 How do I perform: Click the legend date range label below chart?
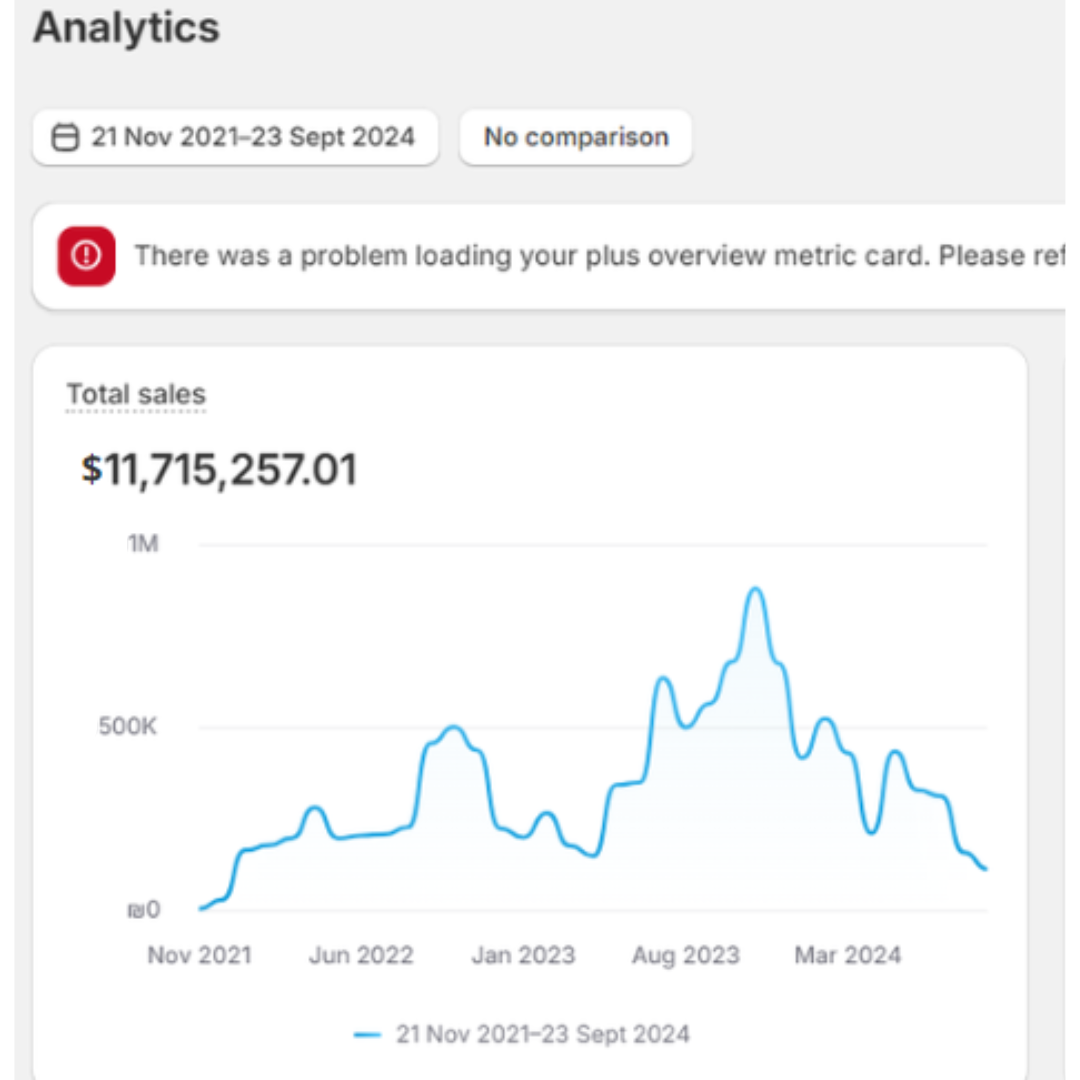542,1034
